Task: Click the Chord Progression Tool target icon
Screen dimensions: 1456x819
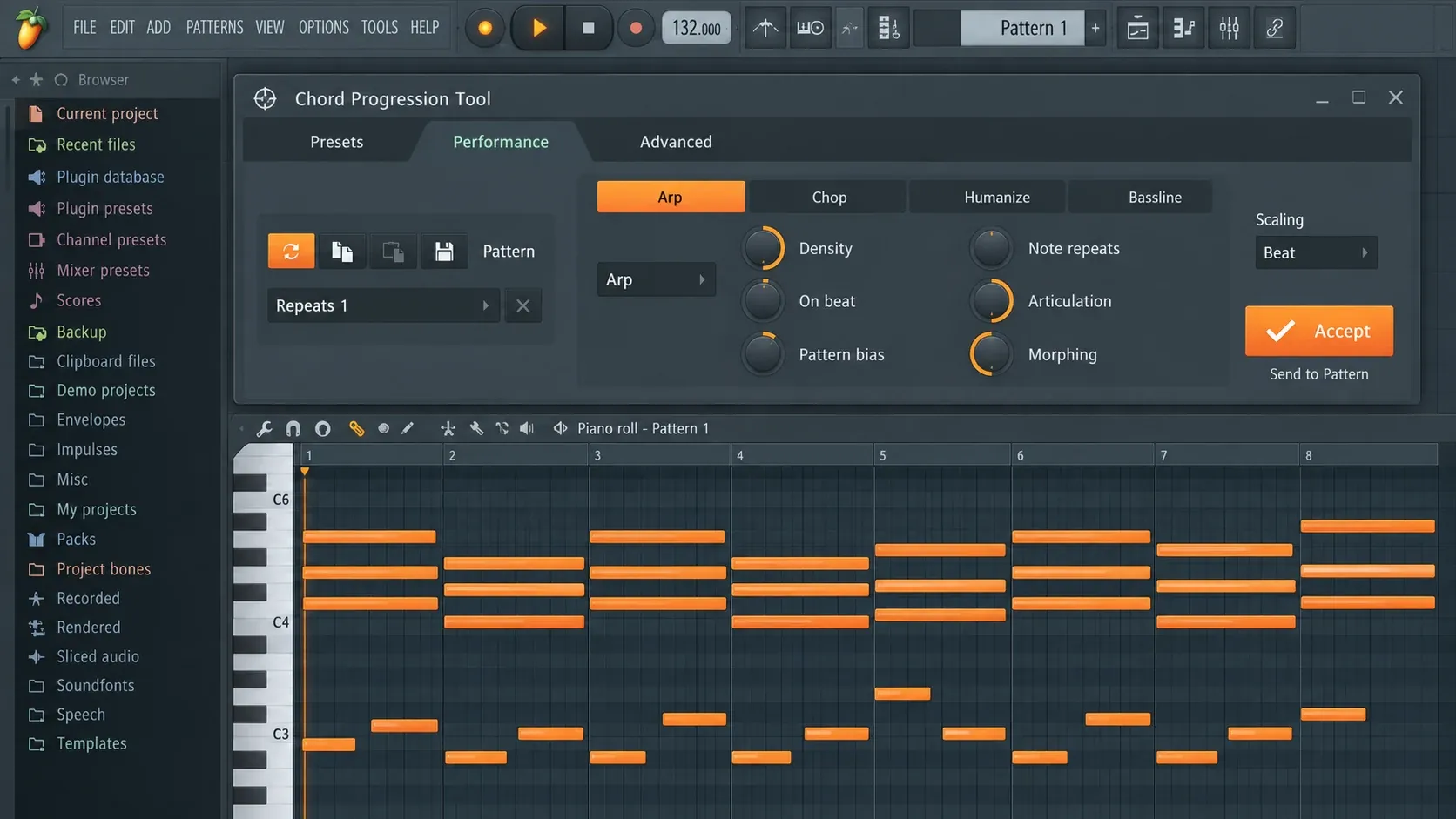Action: pos(266,98)
